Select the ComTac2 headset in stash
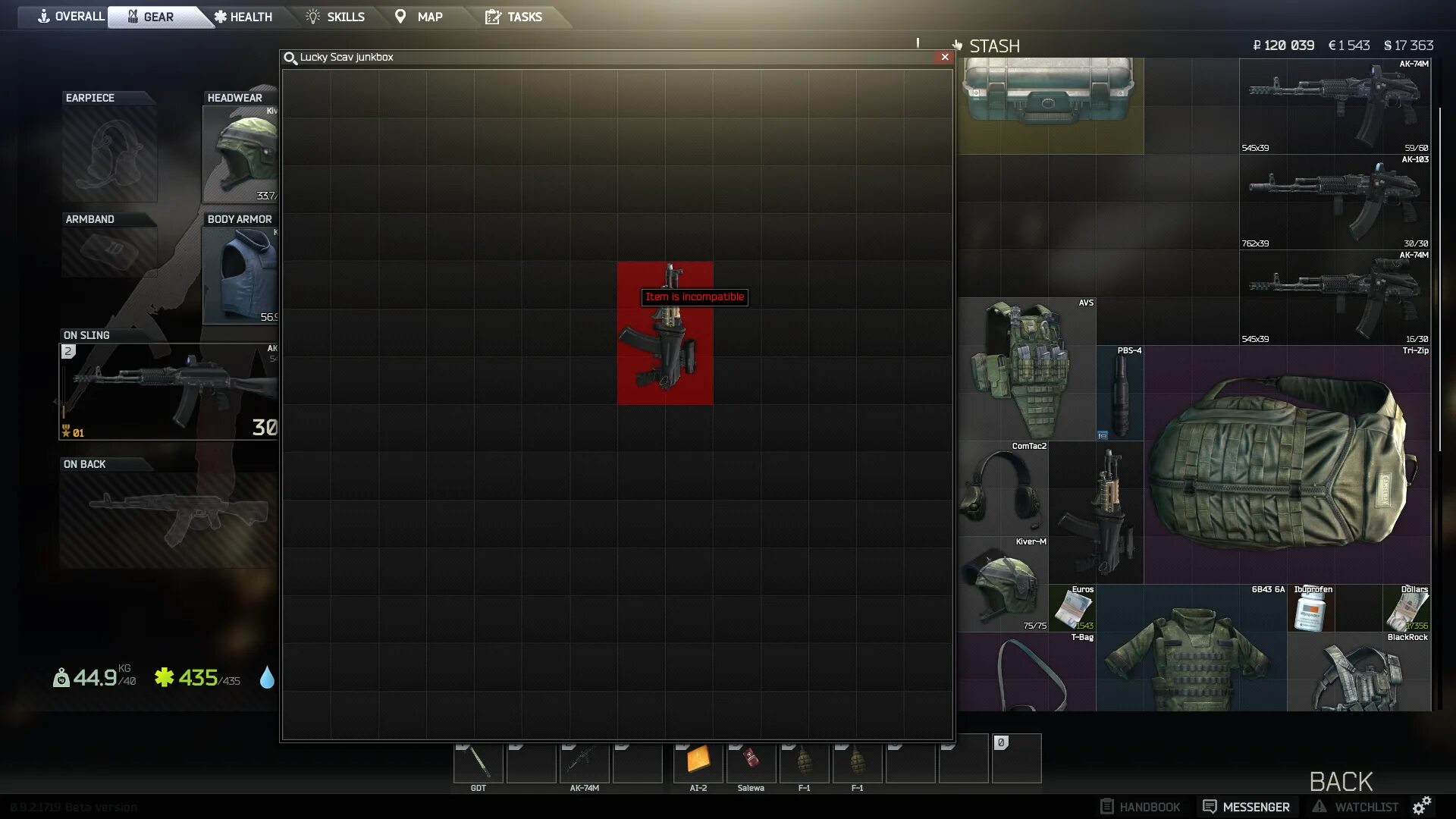Screen dimensions: 1456x819 tap(1003, 488)
